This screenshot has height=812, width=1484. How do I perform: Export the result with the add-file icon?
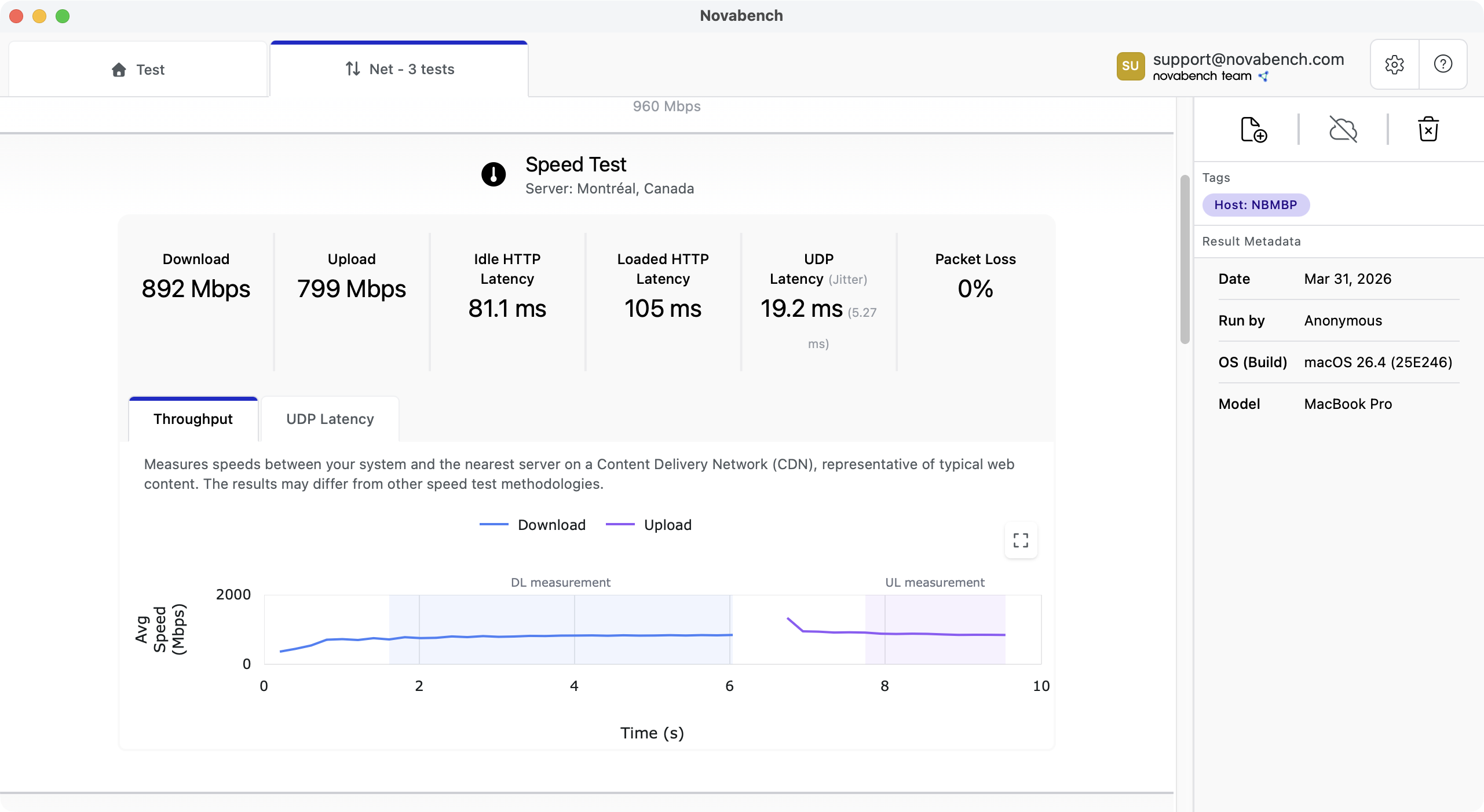[x=1253, y=129]
